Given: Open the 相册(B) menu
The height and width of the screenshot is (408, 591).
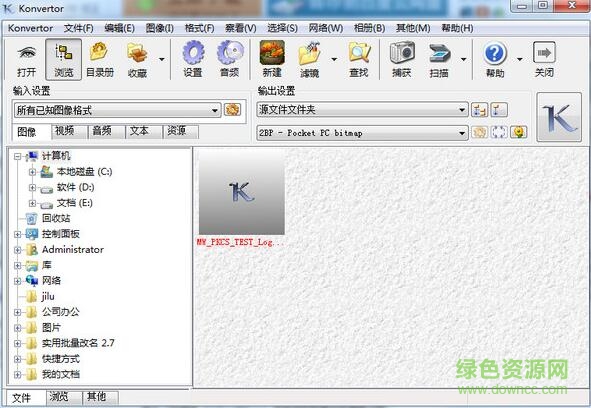Looking at the screenshot, I should click(369, 28).
